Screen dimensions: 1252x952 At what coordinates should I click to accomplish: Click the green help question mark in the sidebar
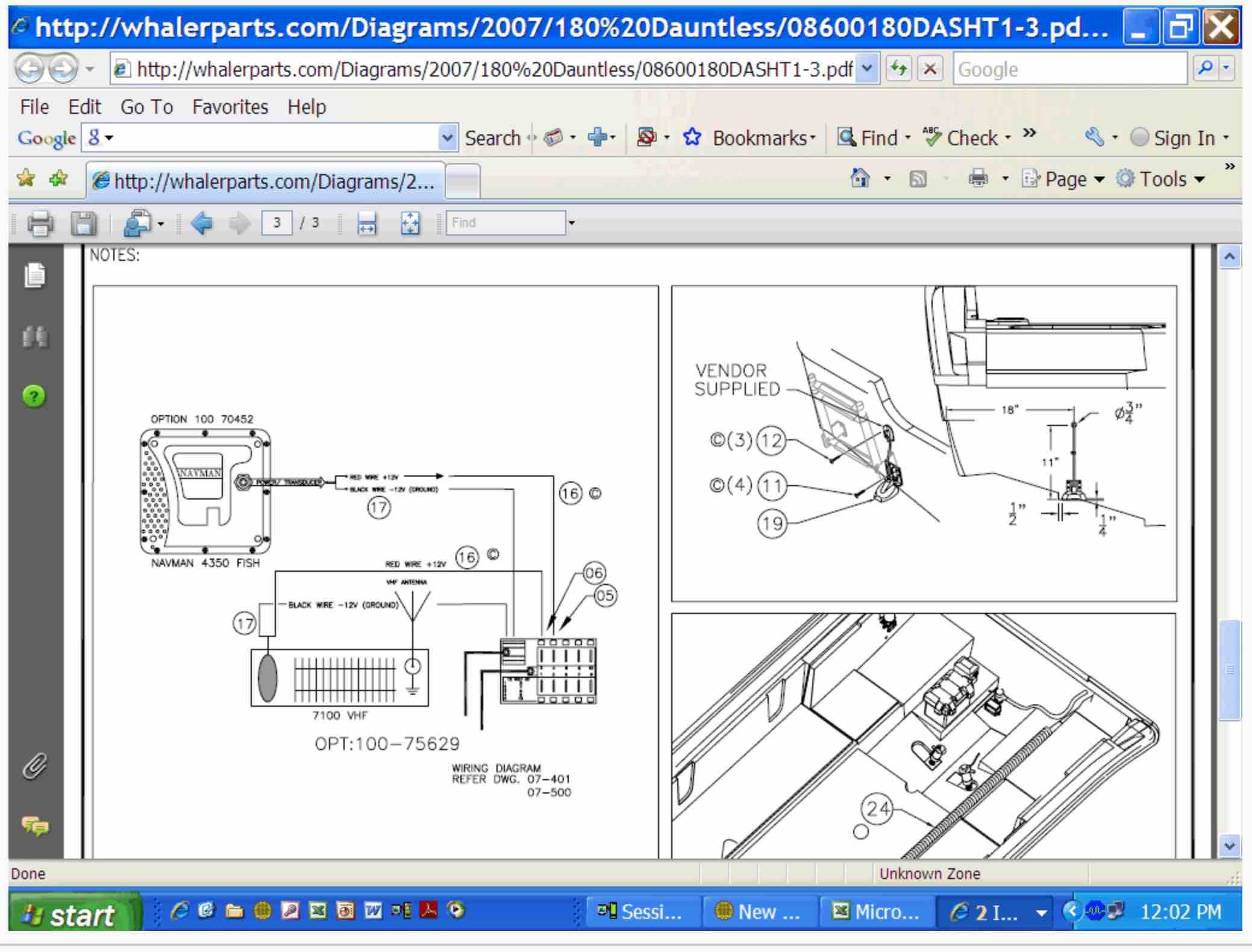(34, 396)
